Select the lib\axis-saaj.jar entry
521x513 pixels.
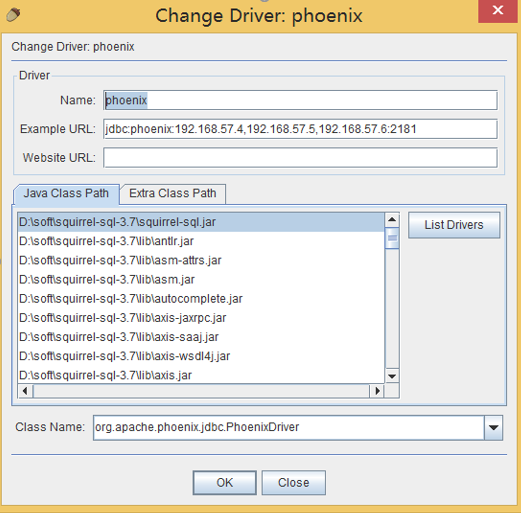201,337
